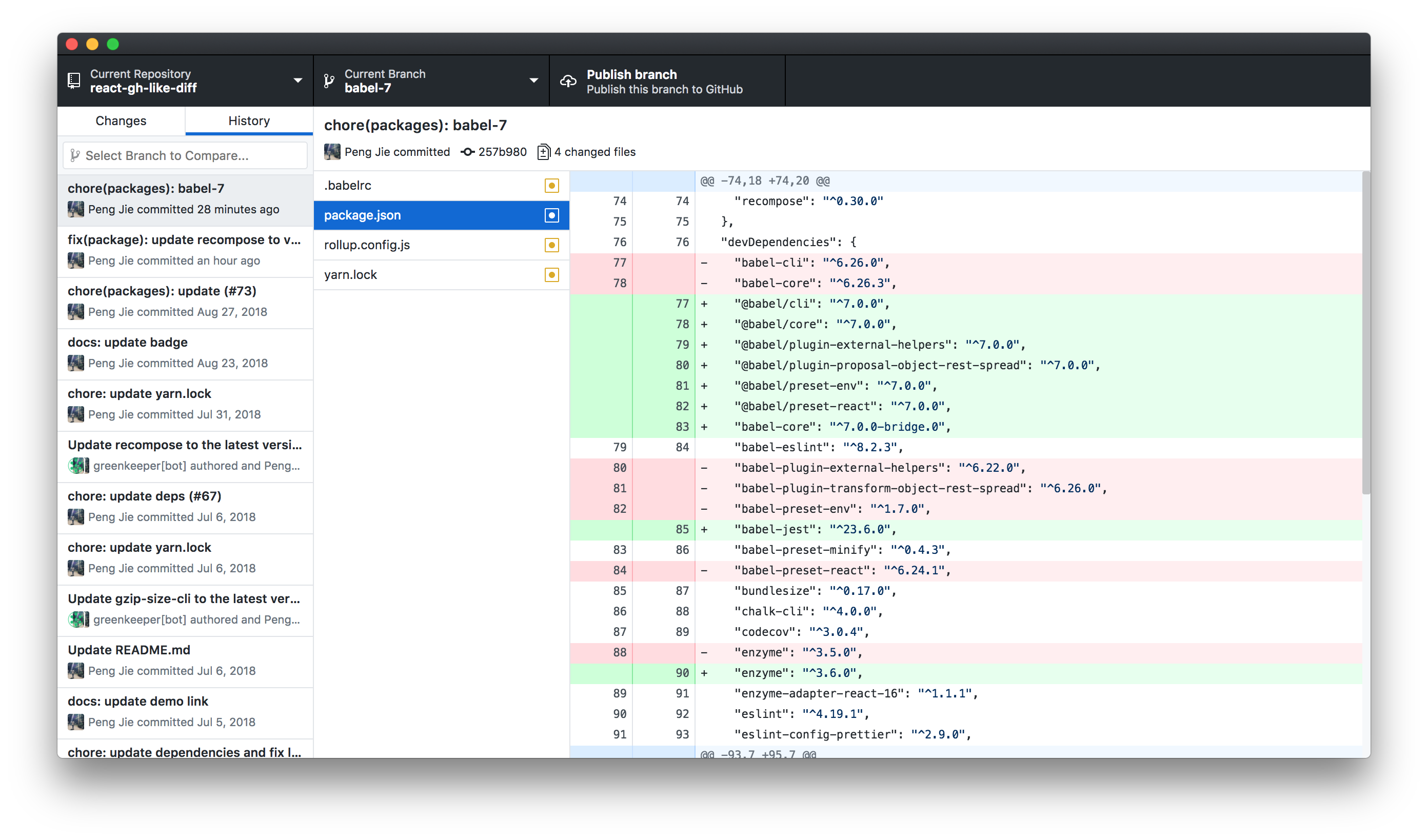
Task: Select the History tab
Action: [249, 120]
